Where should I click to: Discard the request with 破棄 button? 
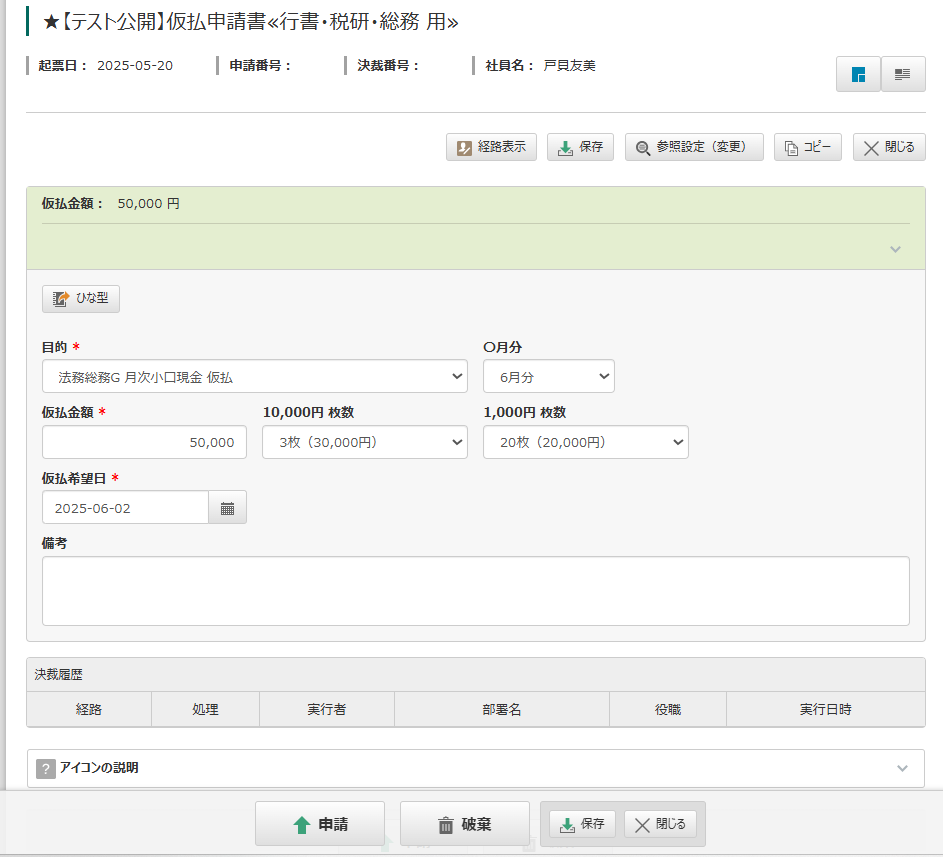[x=464, y=825]
